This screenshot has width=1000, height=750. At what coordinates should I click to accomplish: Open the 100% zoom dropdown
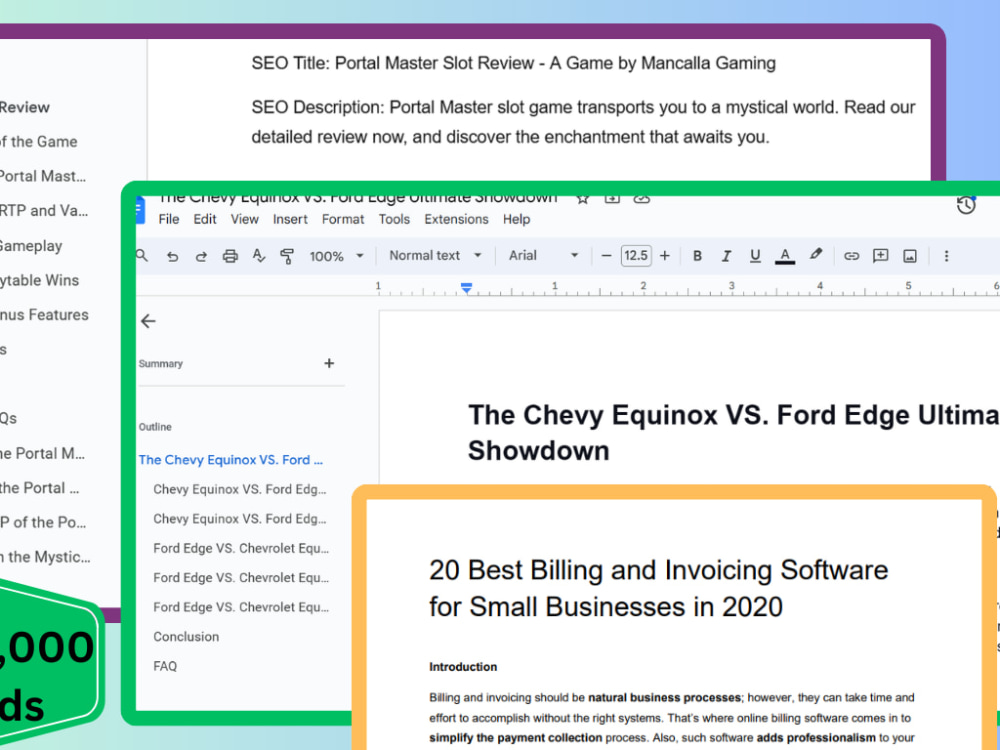click(336, 256)
